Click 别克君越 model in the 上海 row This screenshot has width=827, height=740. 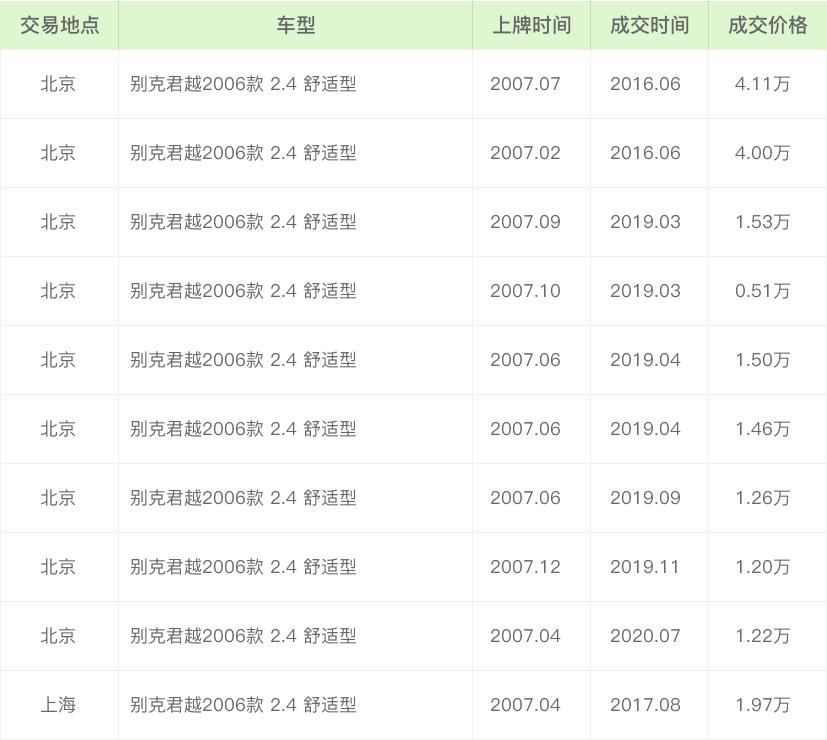[243, 706]
